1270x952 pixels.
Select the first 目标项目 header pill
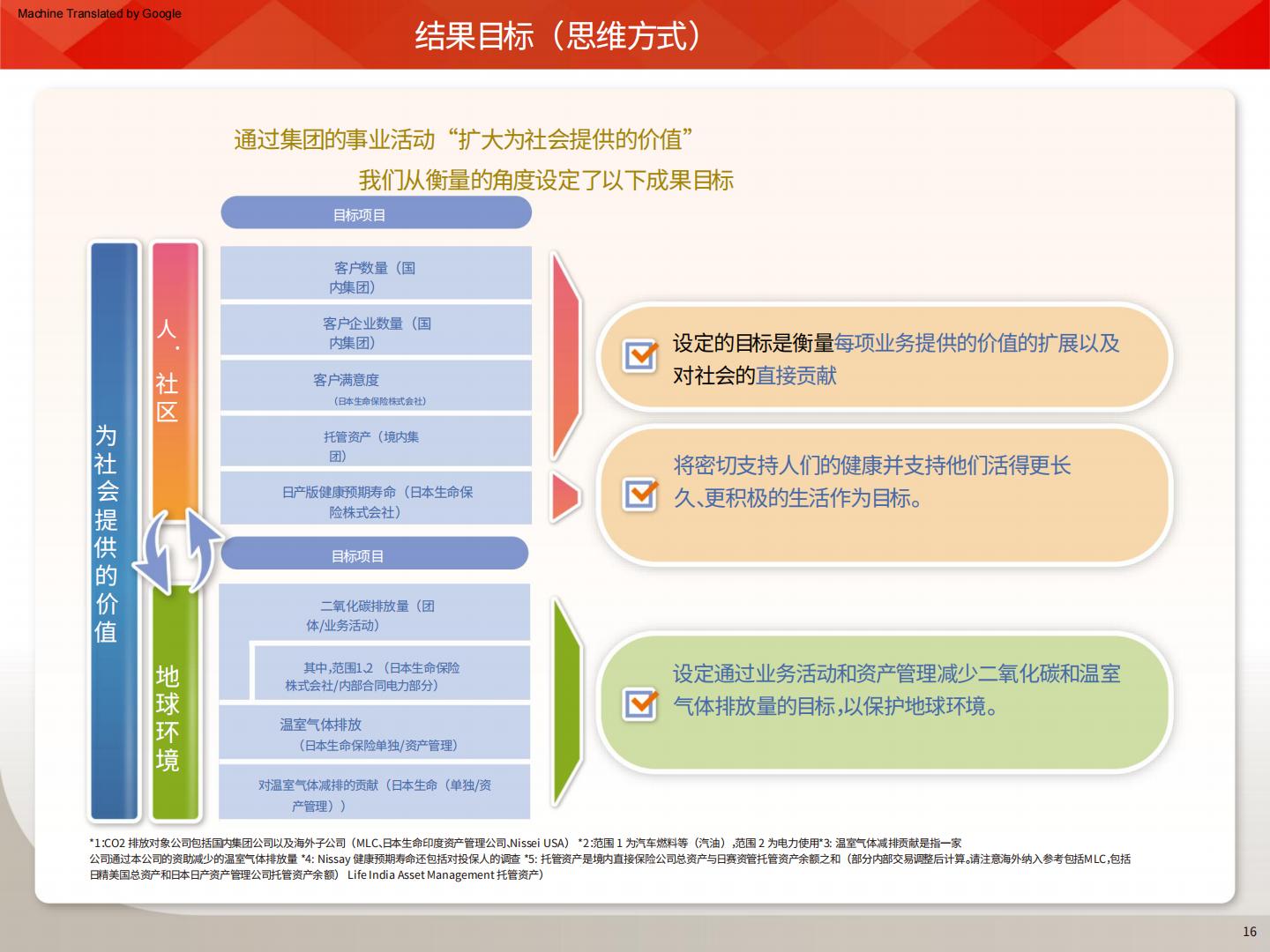[x=376, y=214]
